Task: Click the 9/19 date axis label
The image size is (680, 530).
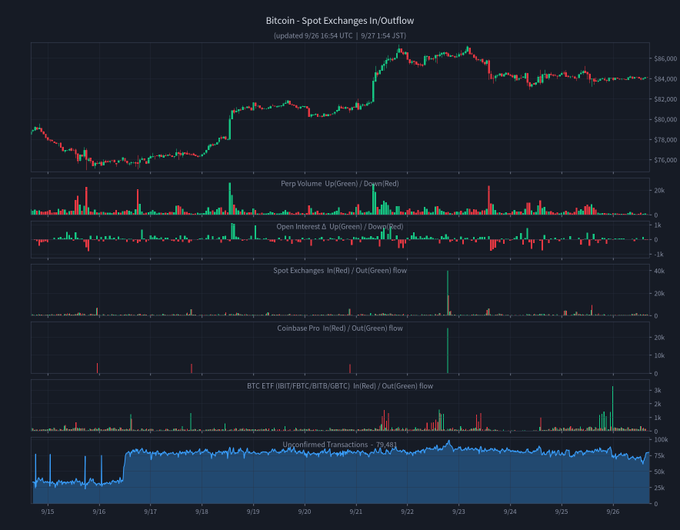Action: click(253, 511)
